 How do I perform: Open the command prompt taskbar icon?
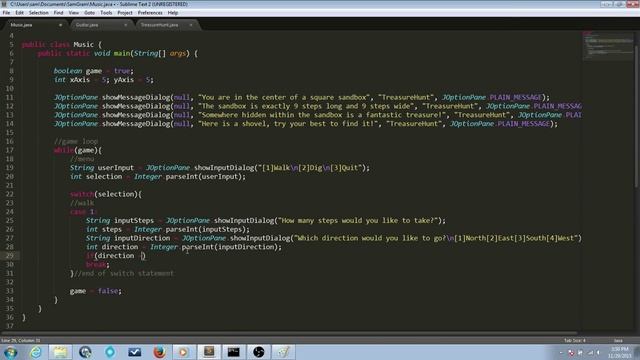coord(234,352)
